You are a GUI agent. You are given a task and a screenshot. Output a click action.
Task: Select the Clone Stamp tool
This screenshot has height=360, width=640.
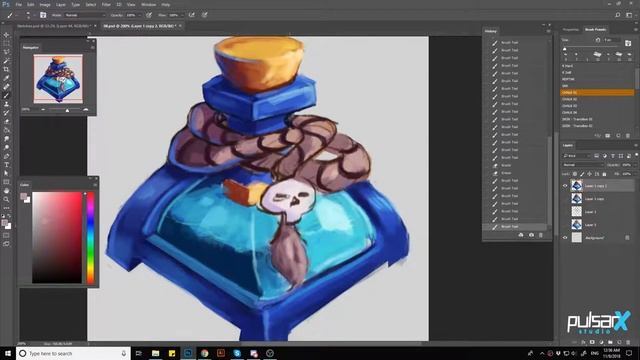coord(6,104)
